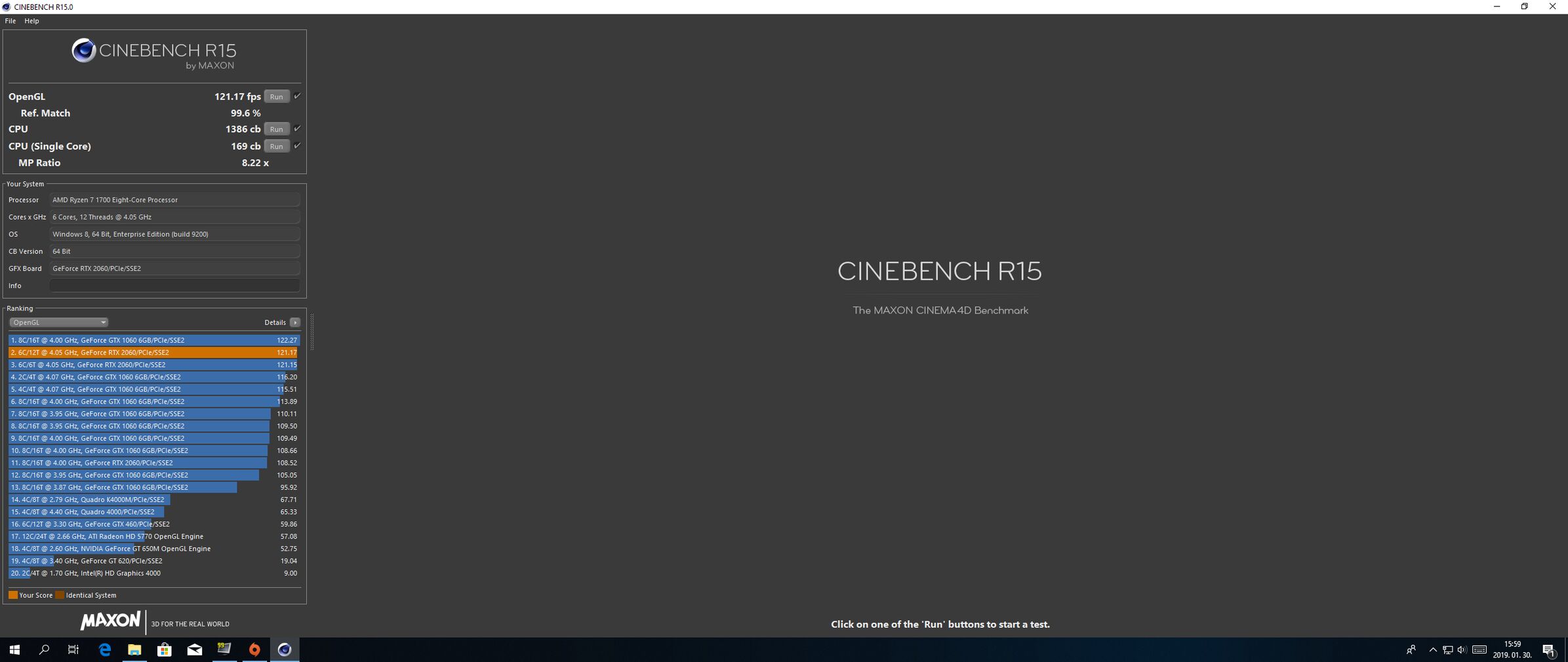Open taskbar Search

click(44, 650)
